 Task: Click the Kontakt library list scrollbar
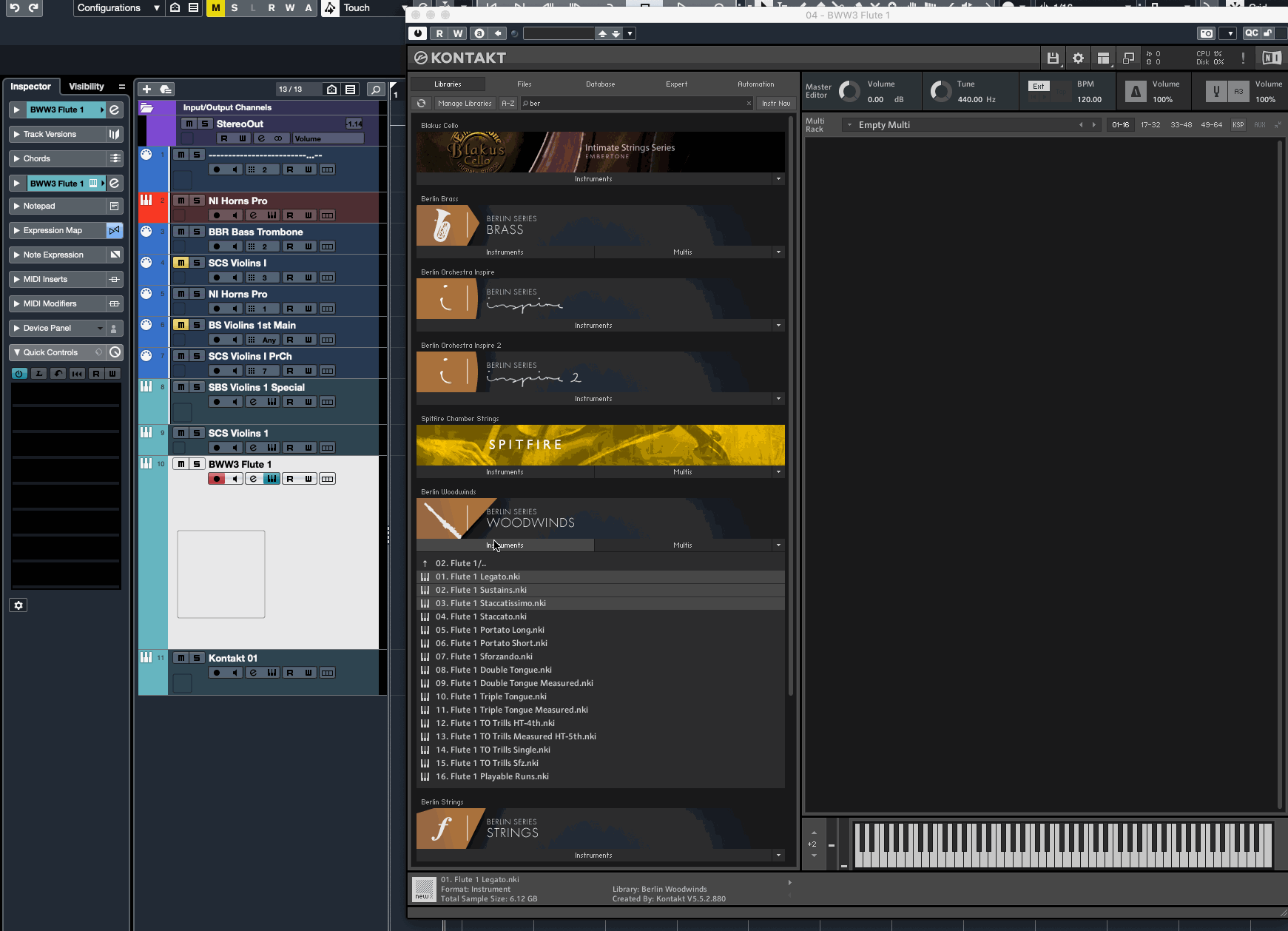point(791,407)
